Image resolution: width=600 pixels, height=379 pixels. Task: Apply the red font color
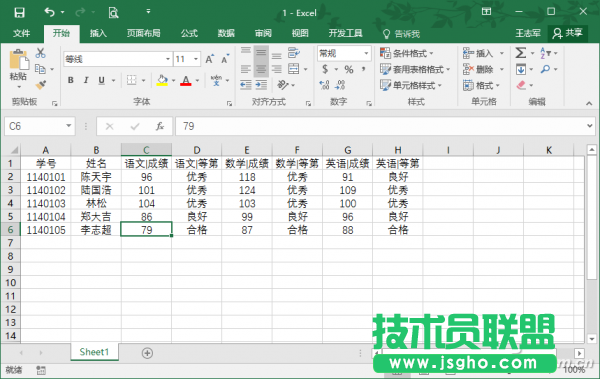(186, 80)
